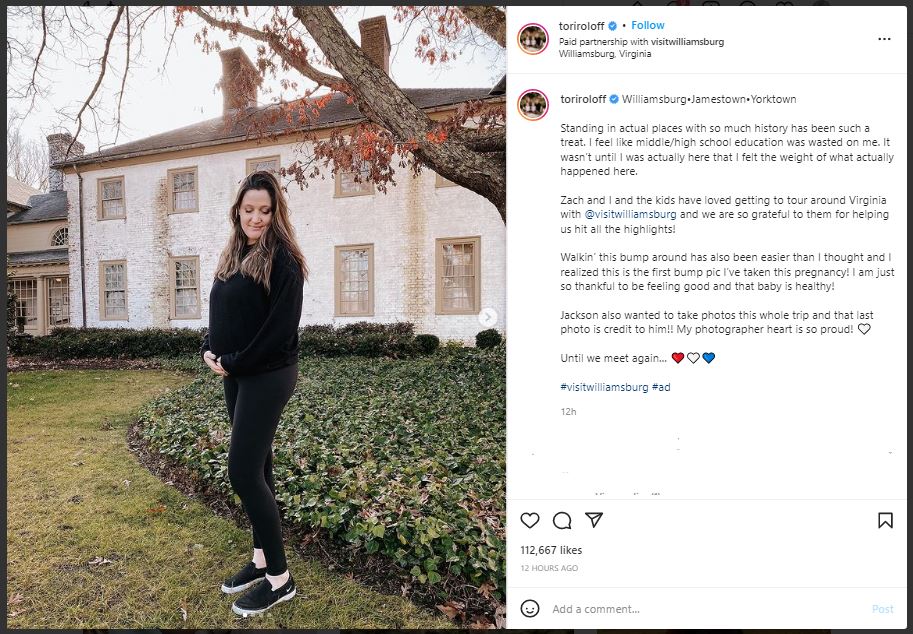Image resolution: width=913 pixels, height=634 pixels.
Task: Click the 12 HOURS AGO timestamp
Action: point(549,568)
